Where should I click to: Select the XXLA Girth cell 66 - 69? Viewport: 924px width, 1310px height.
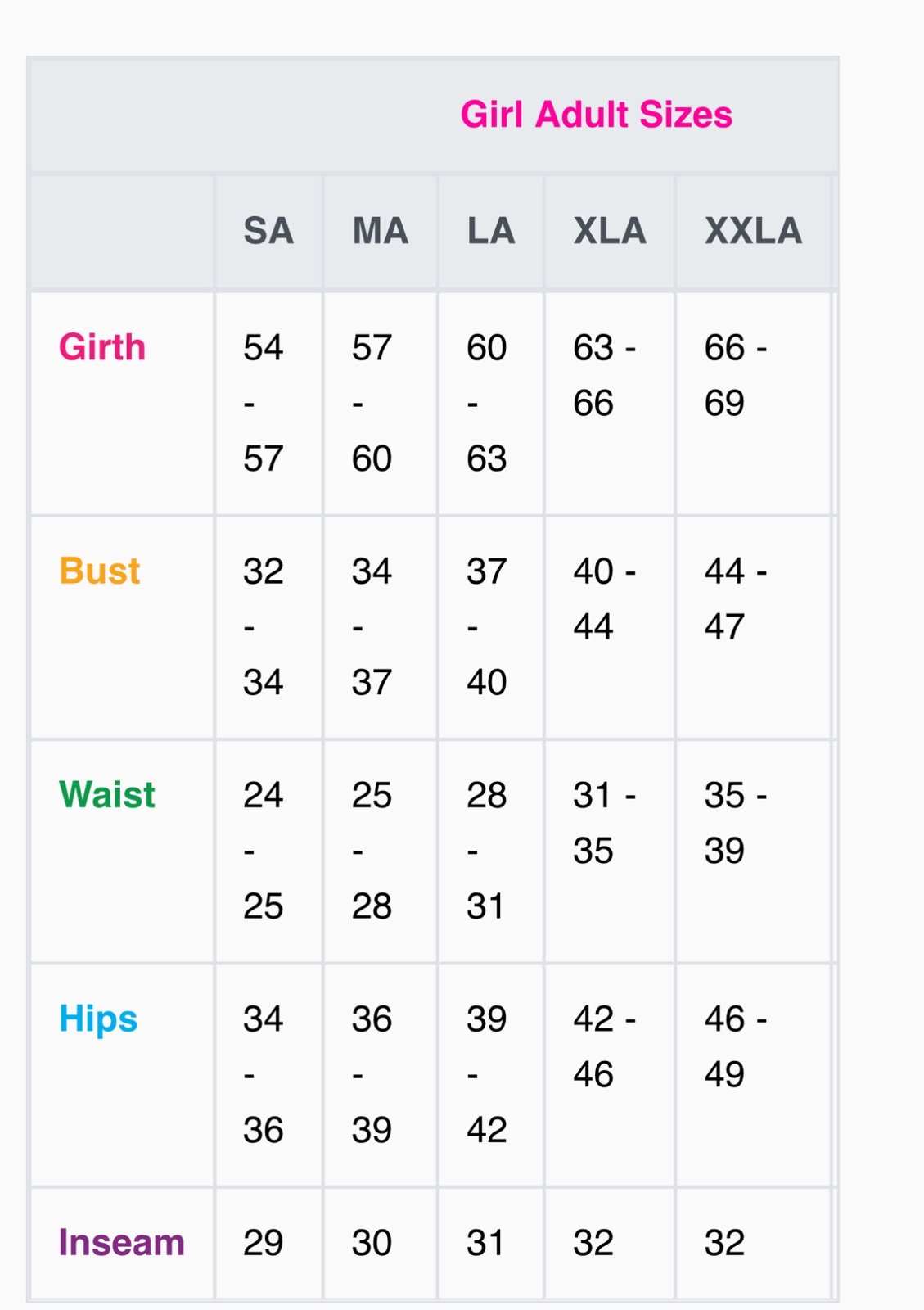pyautogui.click(x=736, y=375)
